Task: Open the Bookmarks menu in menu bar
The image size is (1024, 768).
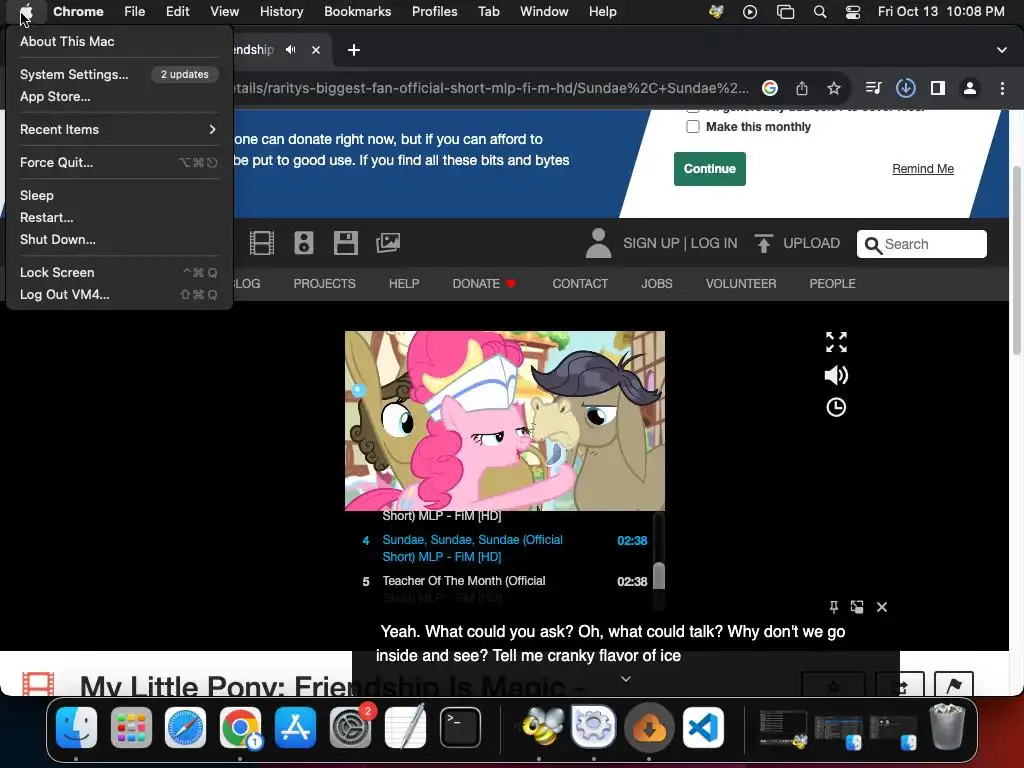Action: 357,11
